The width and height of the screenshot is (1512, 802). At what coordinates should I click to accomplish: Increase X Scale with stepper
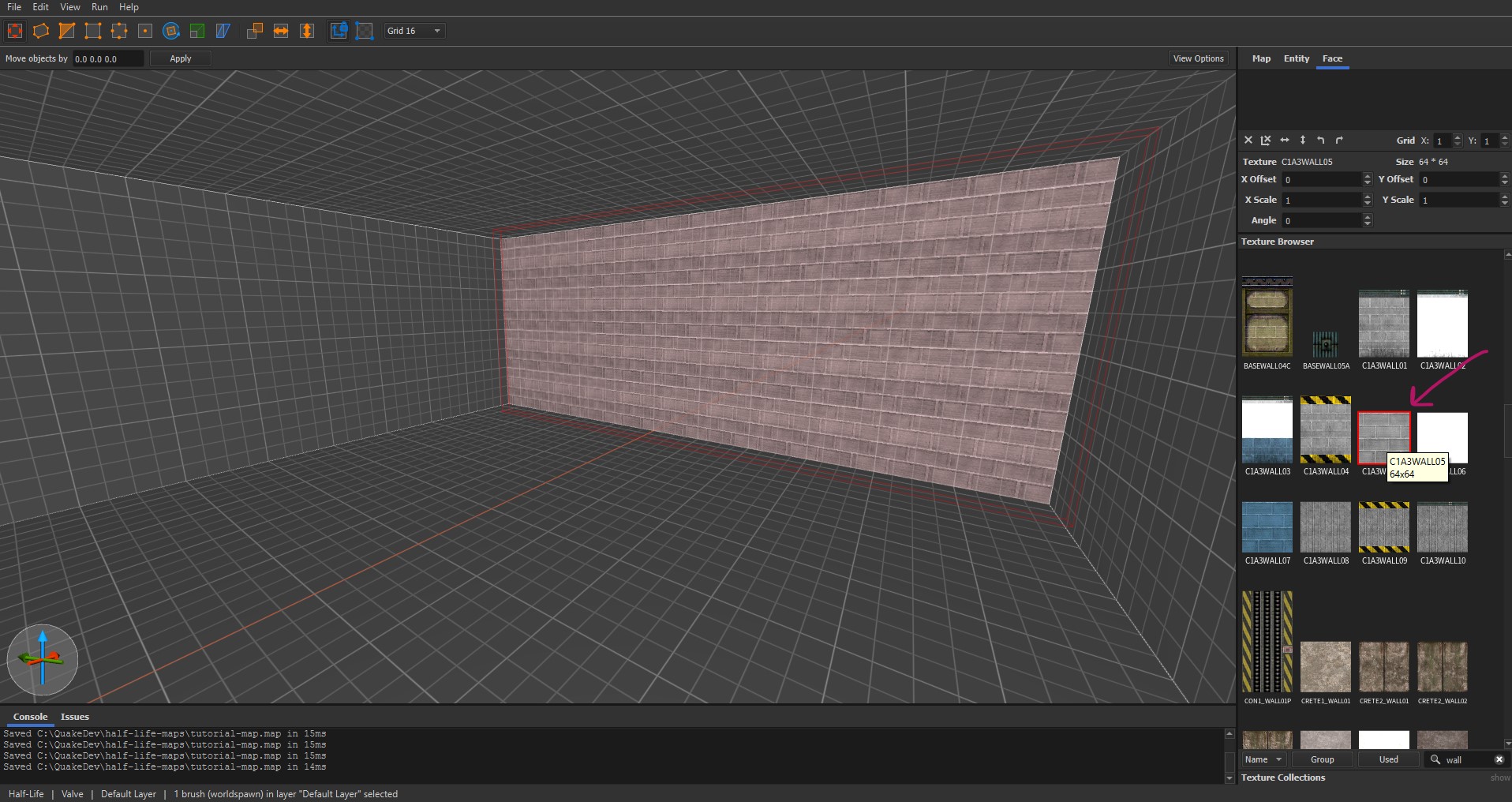click(1368, 197)
